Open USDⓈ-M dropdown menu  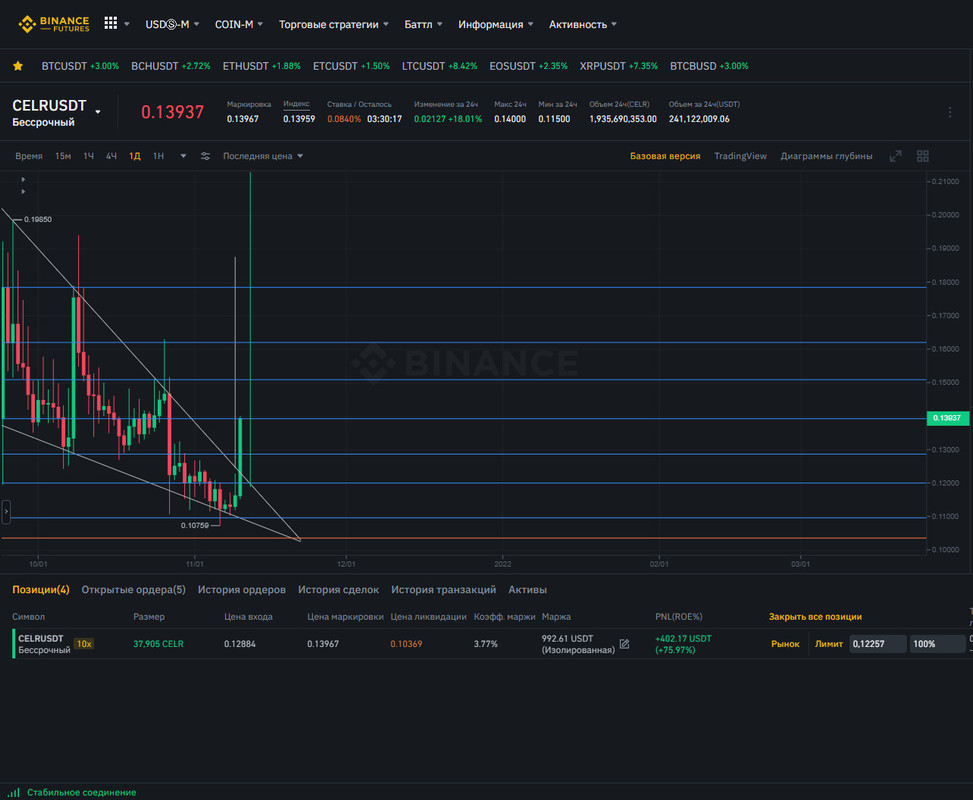172,24
